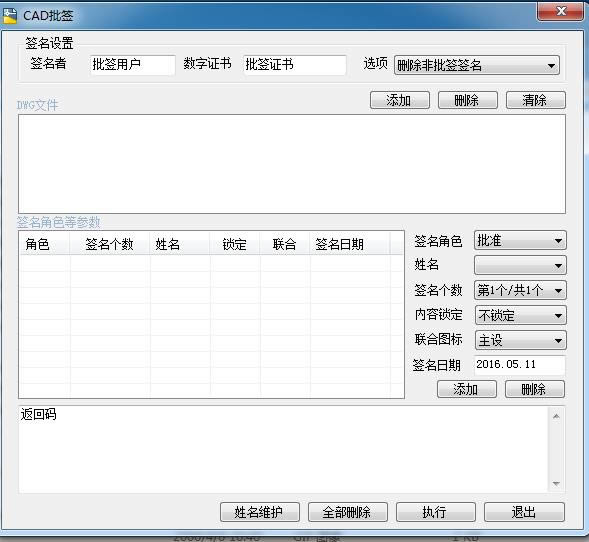589x542 pixels.
Task: Click the 全部删除 button
Action: [348, 512]
